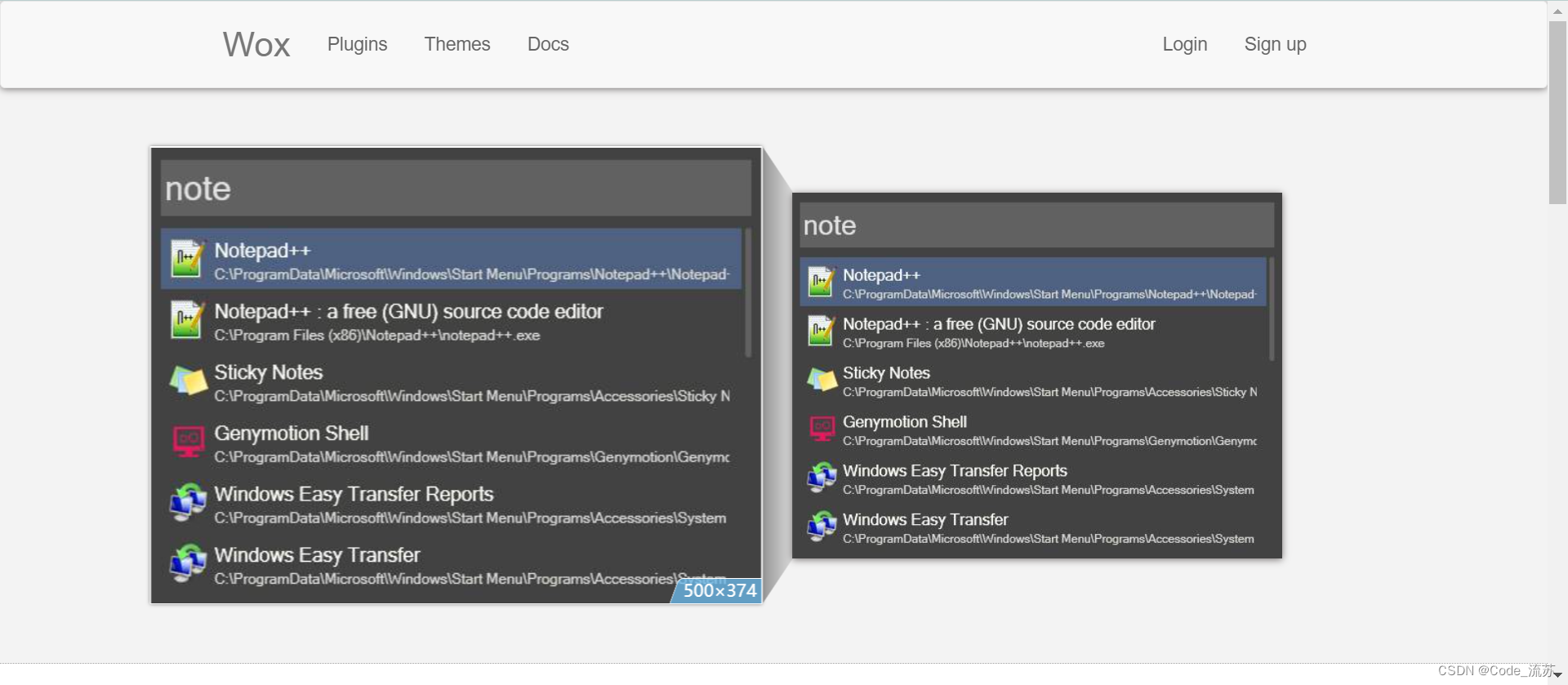Click the scrollbar down arrow
The image size is (1568, 685).
1557,676
